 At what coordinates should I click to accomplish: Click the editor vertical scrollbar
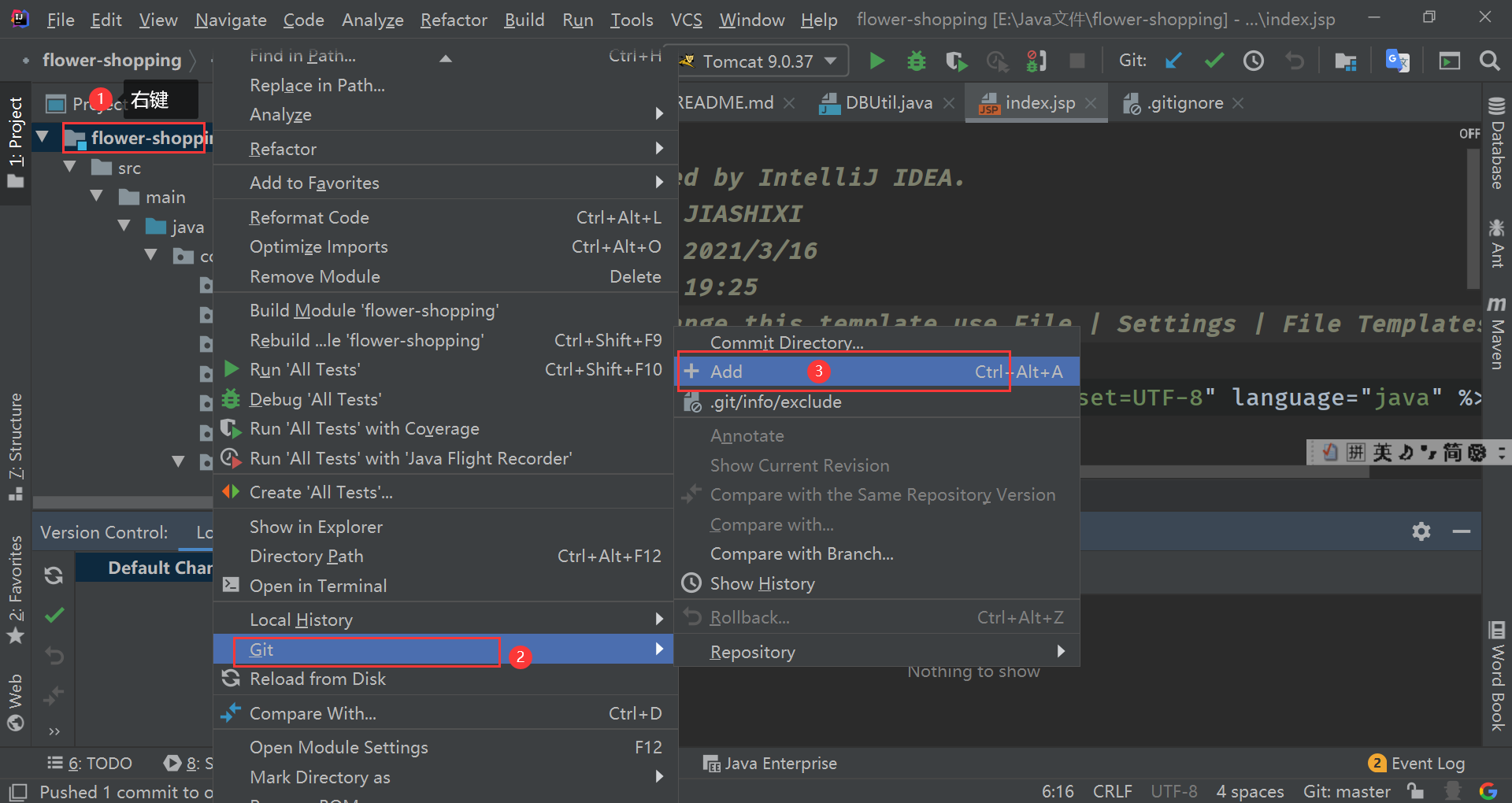(1473, 217)
